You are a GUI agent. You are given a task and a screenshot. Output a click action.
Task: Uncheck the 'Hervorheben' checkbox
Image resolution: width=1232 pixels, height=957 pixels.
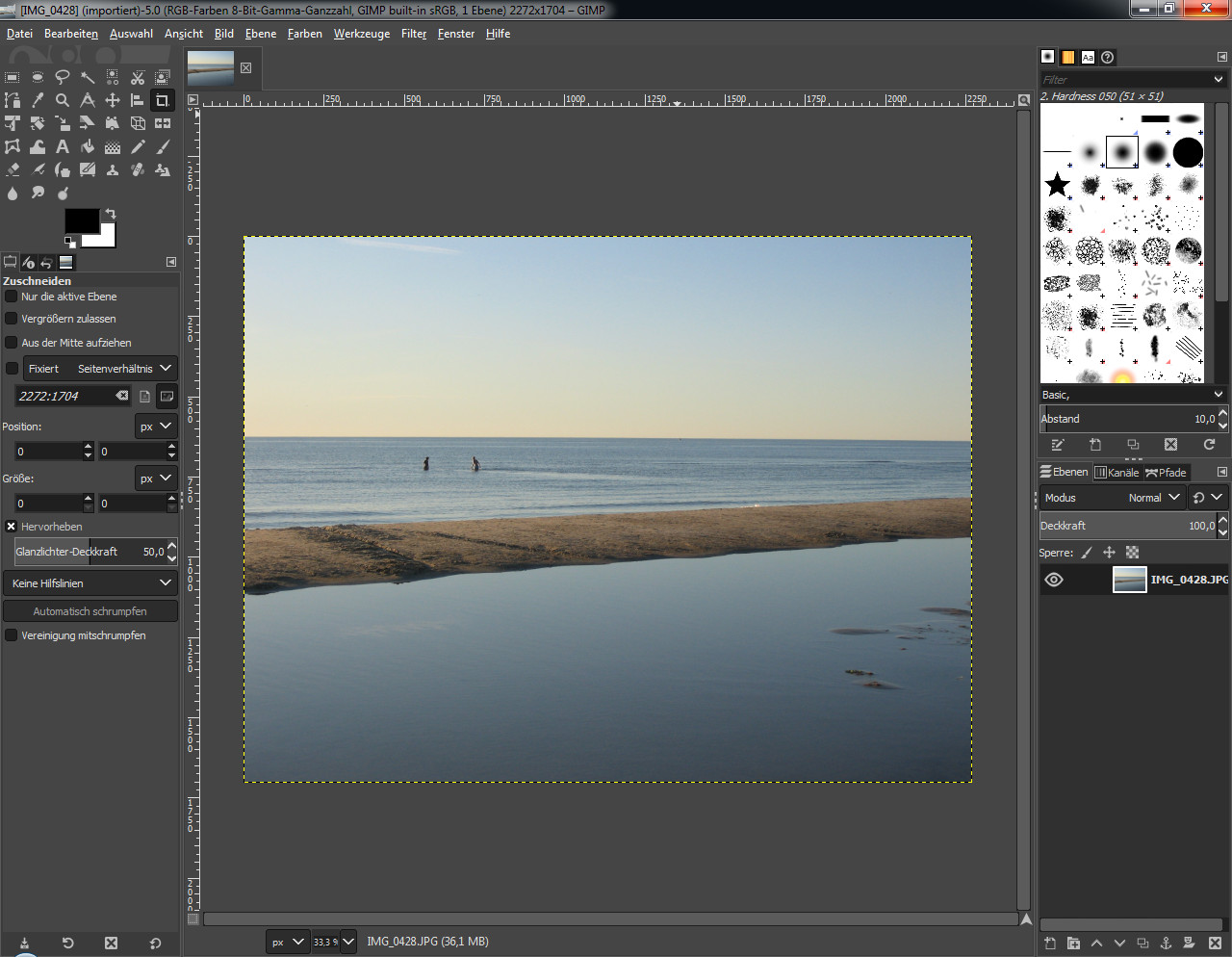tap(12, 527)
